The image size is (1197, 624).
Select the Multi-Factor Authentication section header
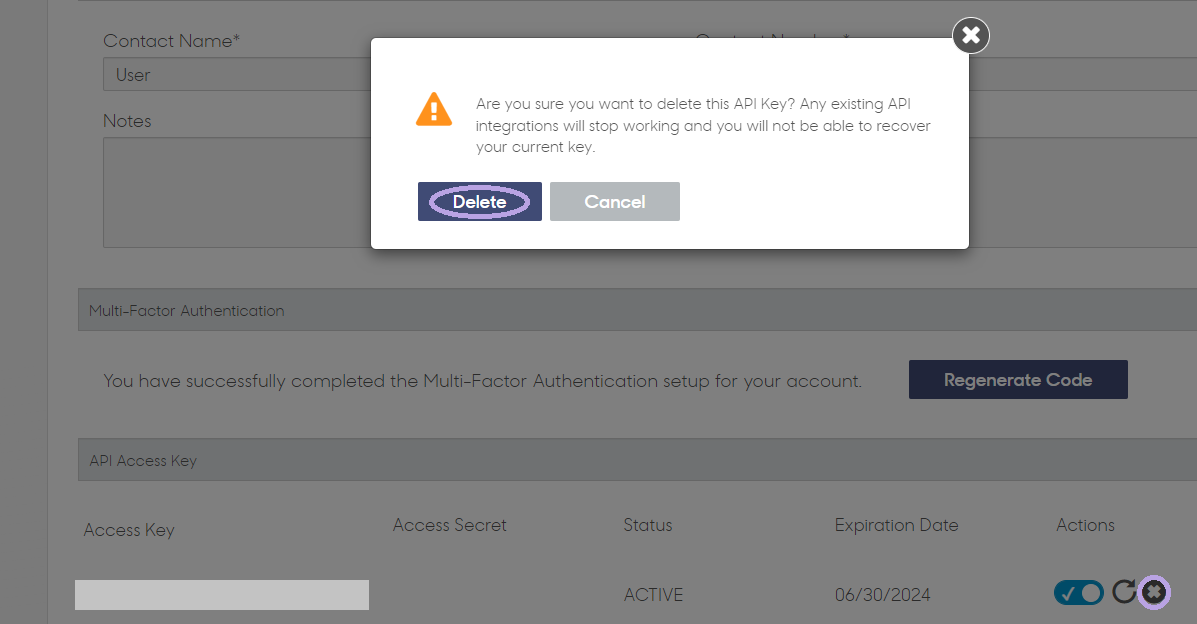point(637,310)
